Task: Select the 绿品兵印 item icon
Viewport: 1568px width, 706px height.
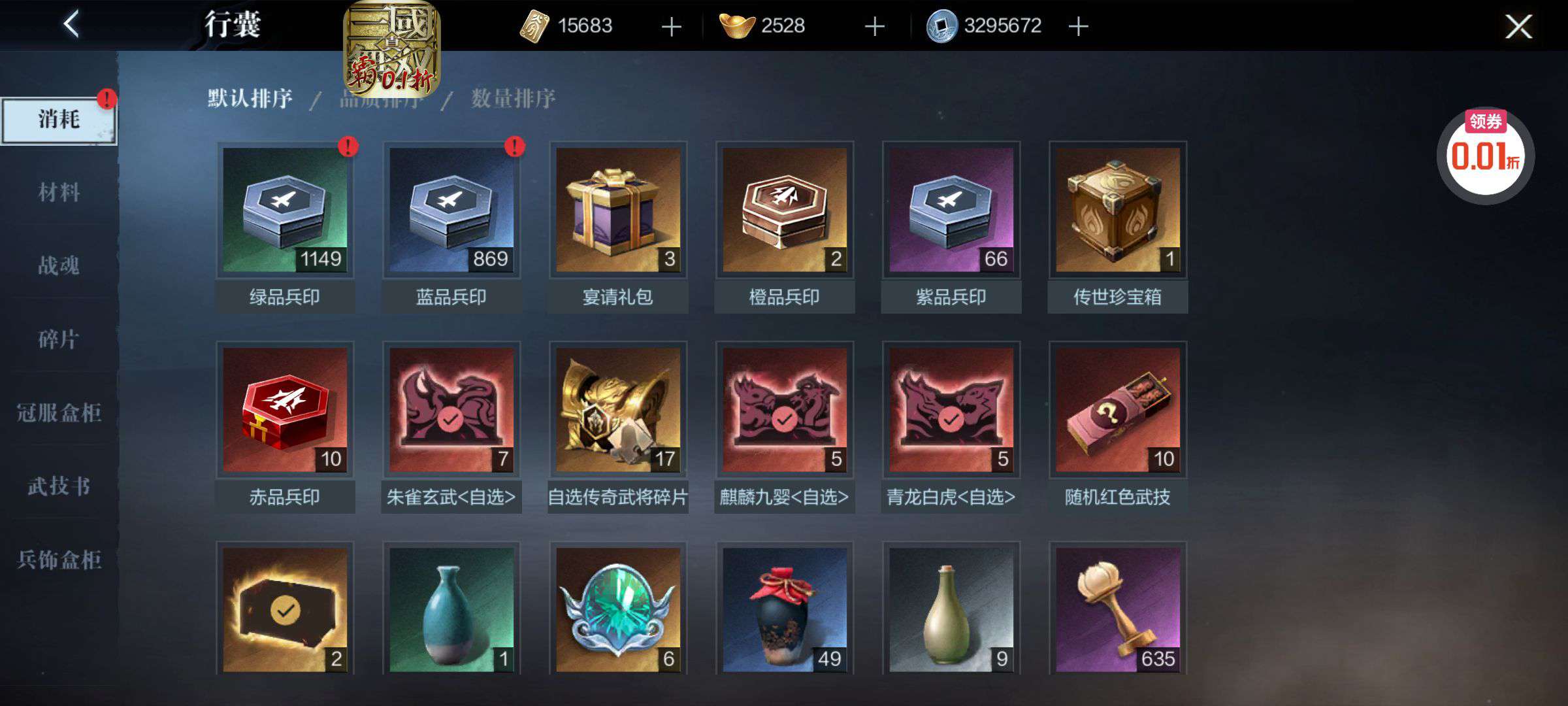Action: click(285, 210)
